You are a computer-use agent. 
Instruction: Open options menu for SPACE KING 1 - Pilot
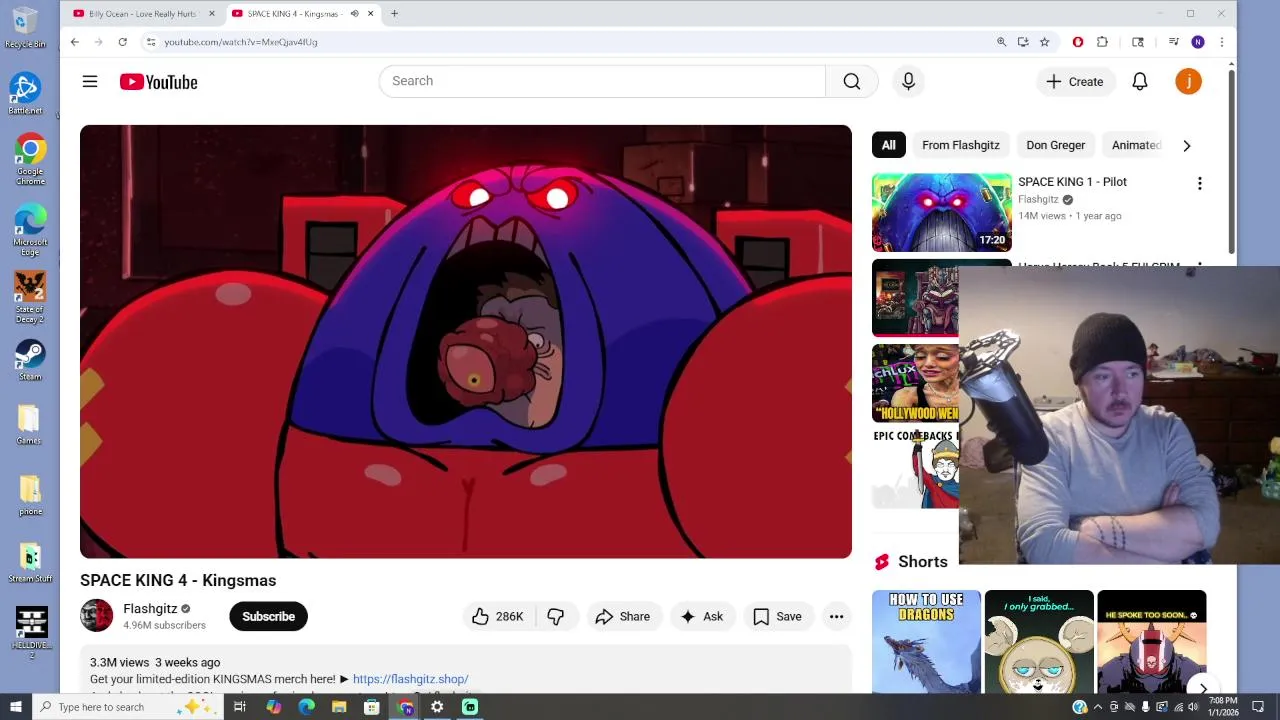pyautogui.click(x=1199, y=183)
